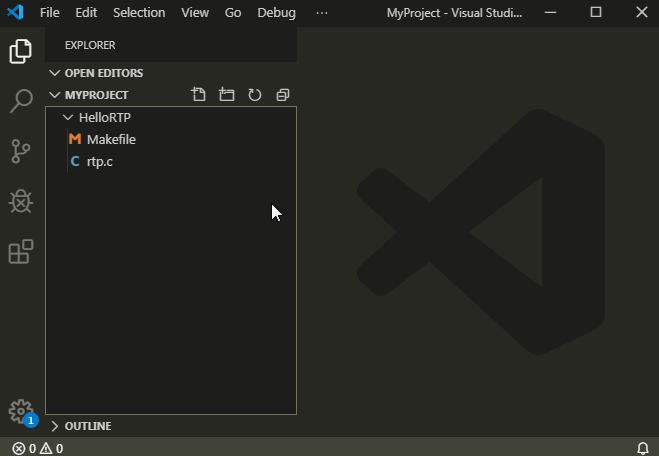The width and height of the screenshot is (659, 456).
Task: Click the New File icon
Action: coord(199,95)
